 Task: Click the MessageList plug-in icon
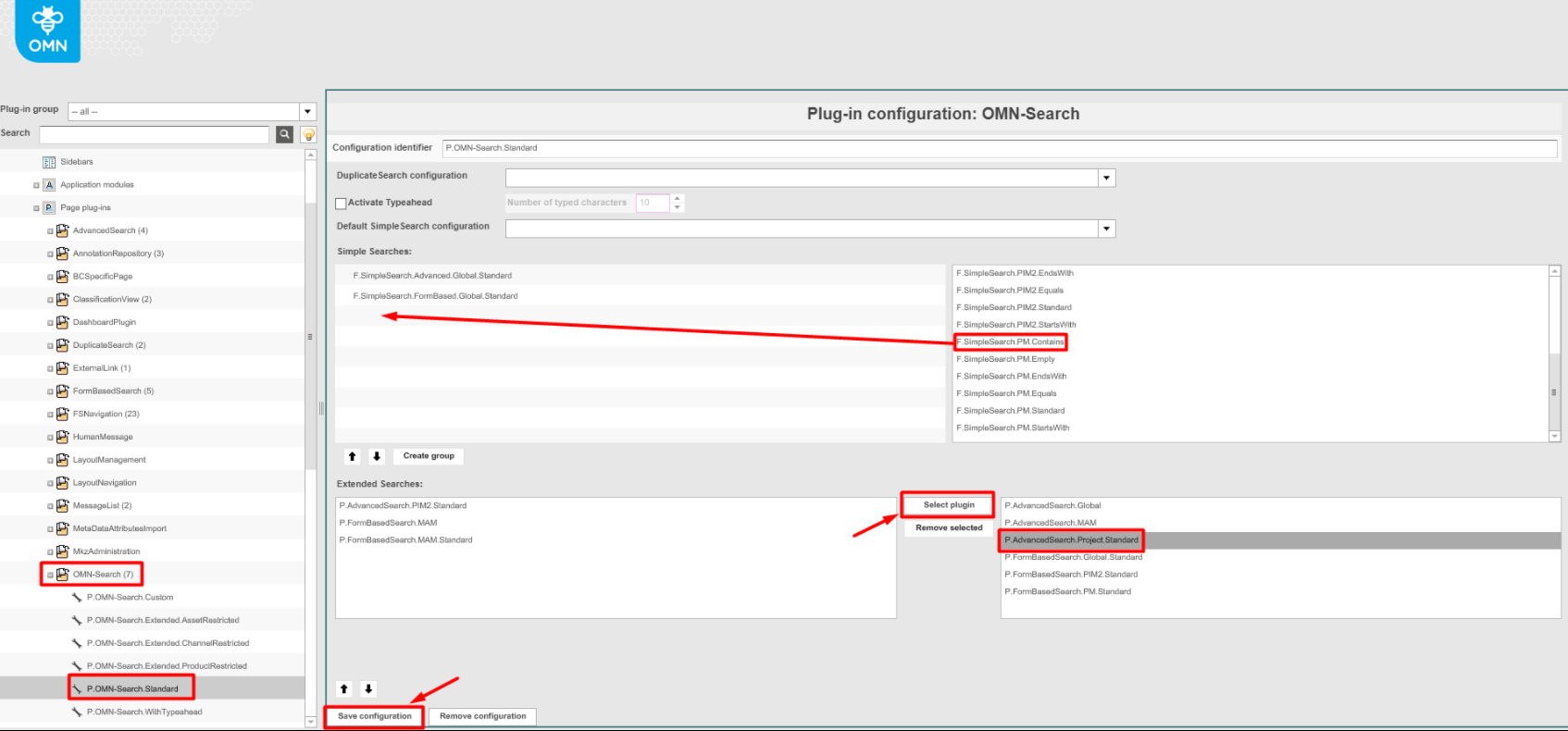(62, 505)
